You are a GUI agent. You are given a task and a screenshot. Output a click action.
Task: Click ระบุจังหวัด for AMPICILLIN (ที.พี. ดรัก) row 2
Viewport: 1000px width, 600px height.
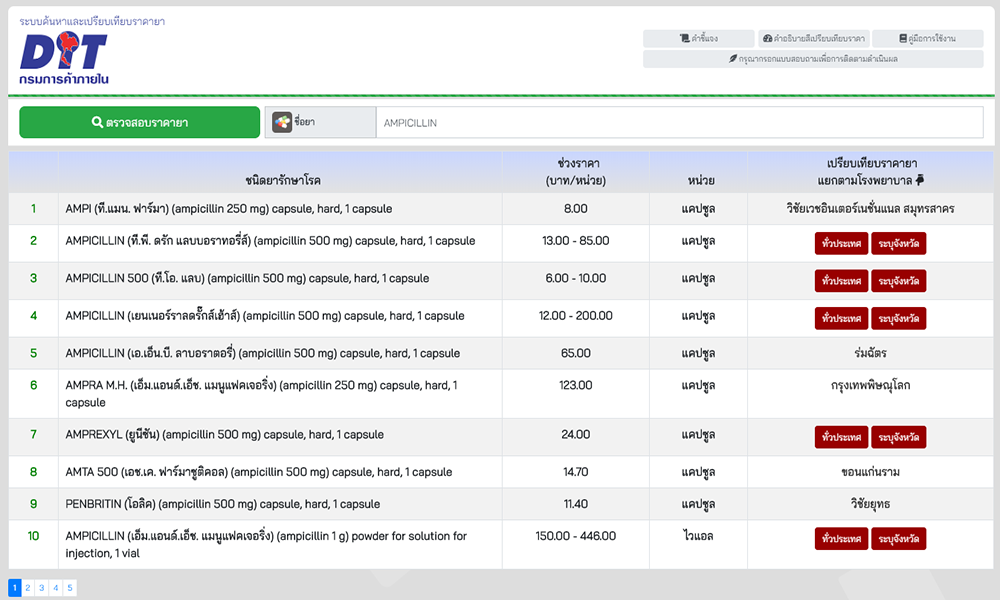pyautogui.click(x=899, y=243)
